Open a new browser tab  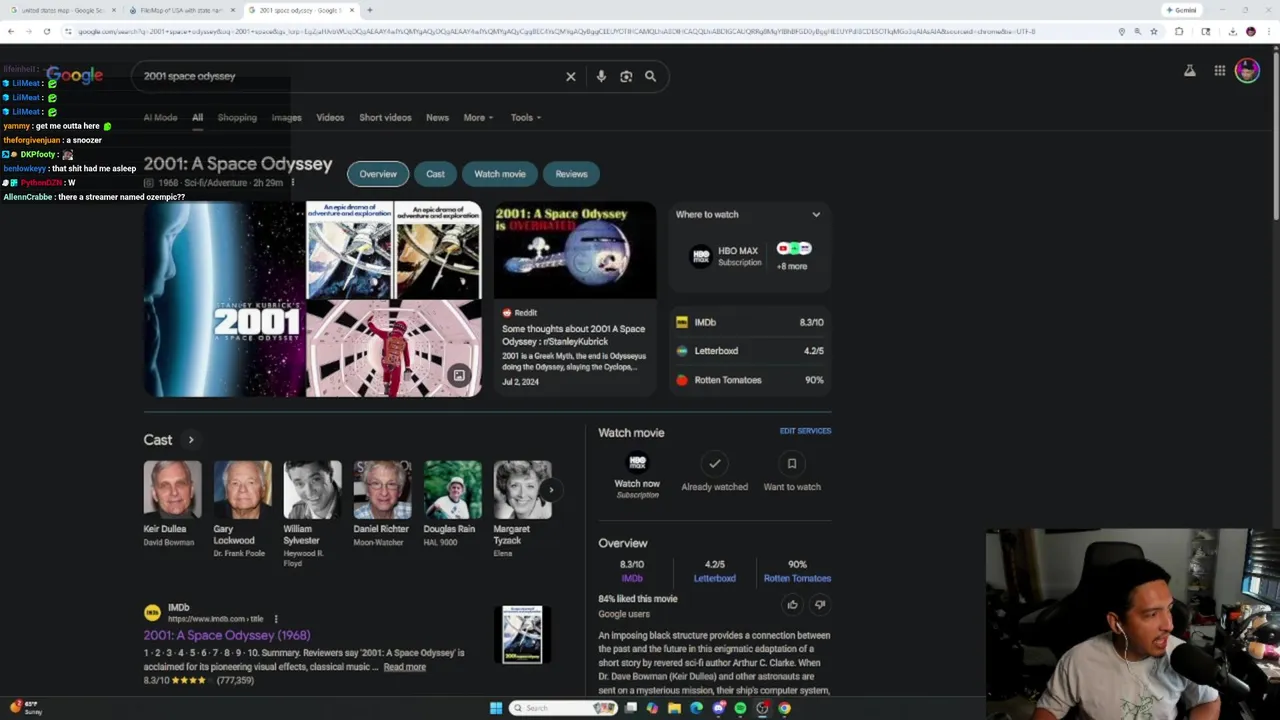pyautogui.click(x=369, y=10)
